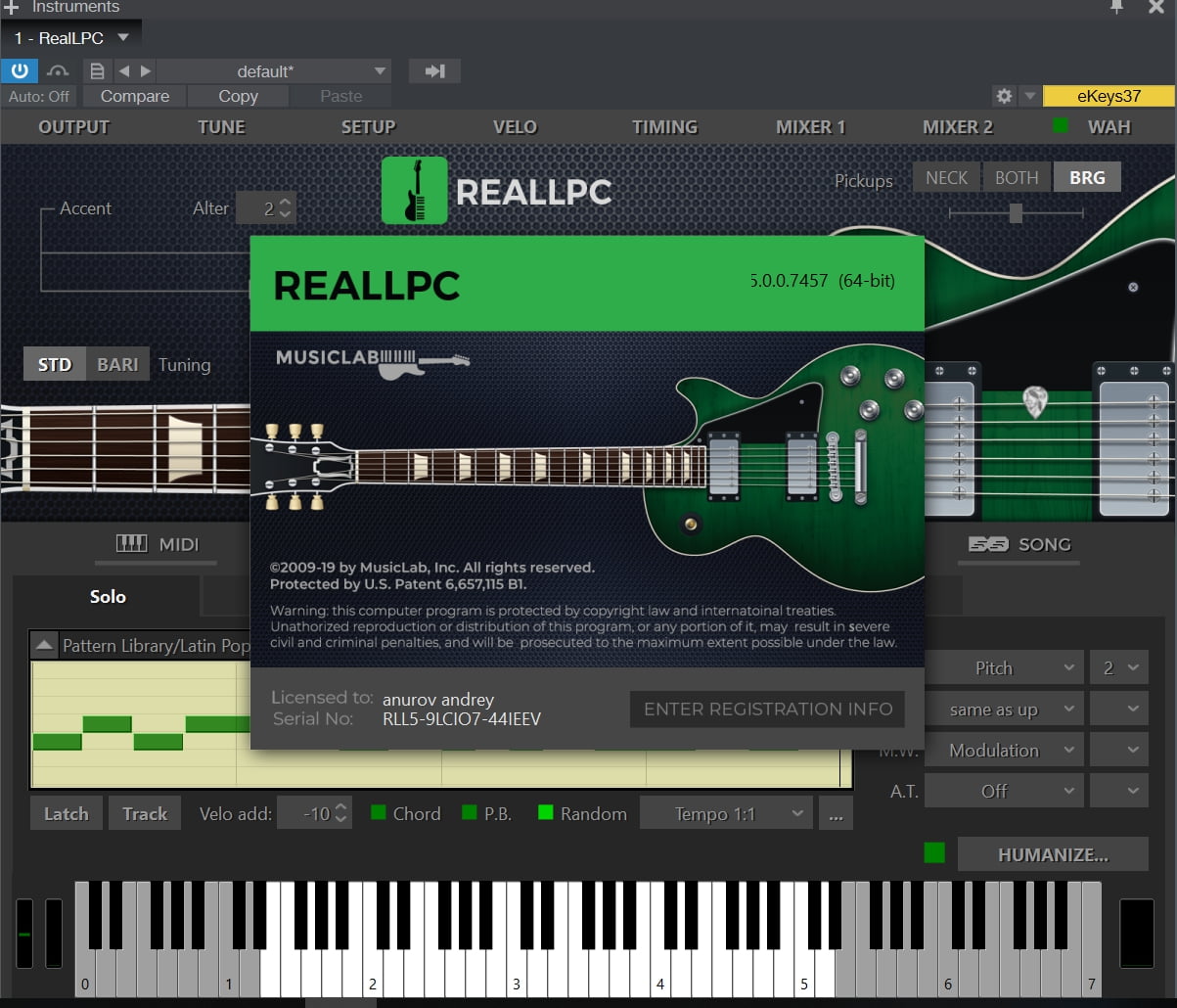Click the Pattern Library/Latin Pop path
The height and width of the screenshot is (1008, 1177).
point(156,645)
